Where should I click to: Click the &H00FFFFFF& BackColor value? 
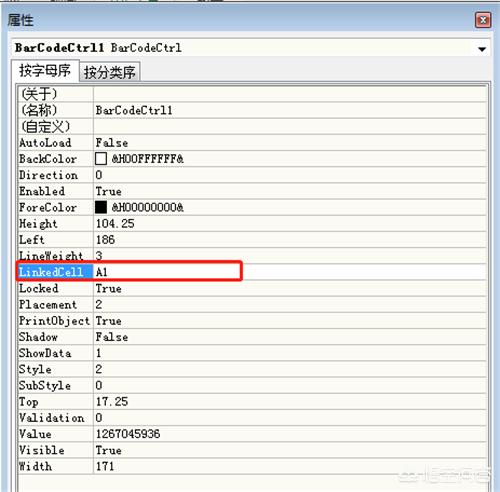(x=148, y=159)
